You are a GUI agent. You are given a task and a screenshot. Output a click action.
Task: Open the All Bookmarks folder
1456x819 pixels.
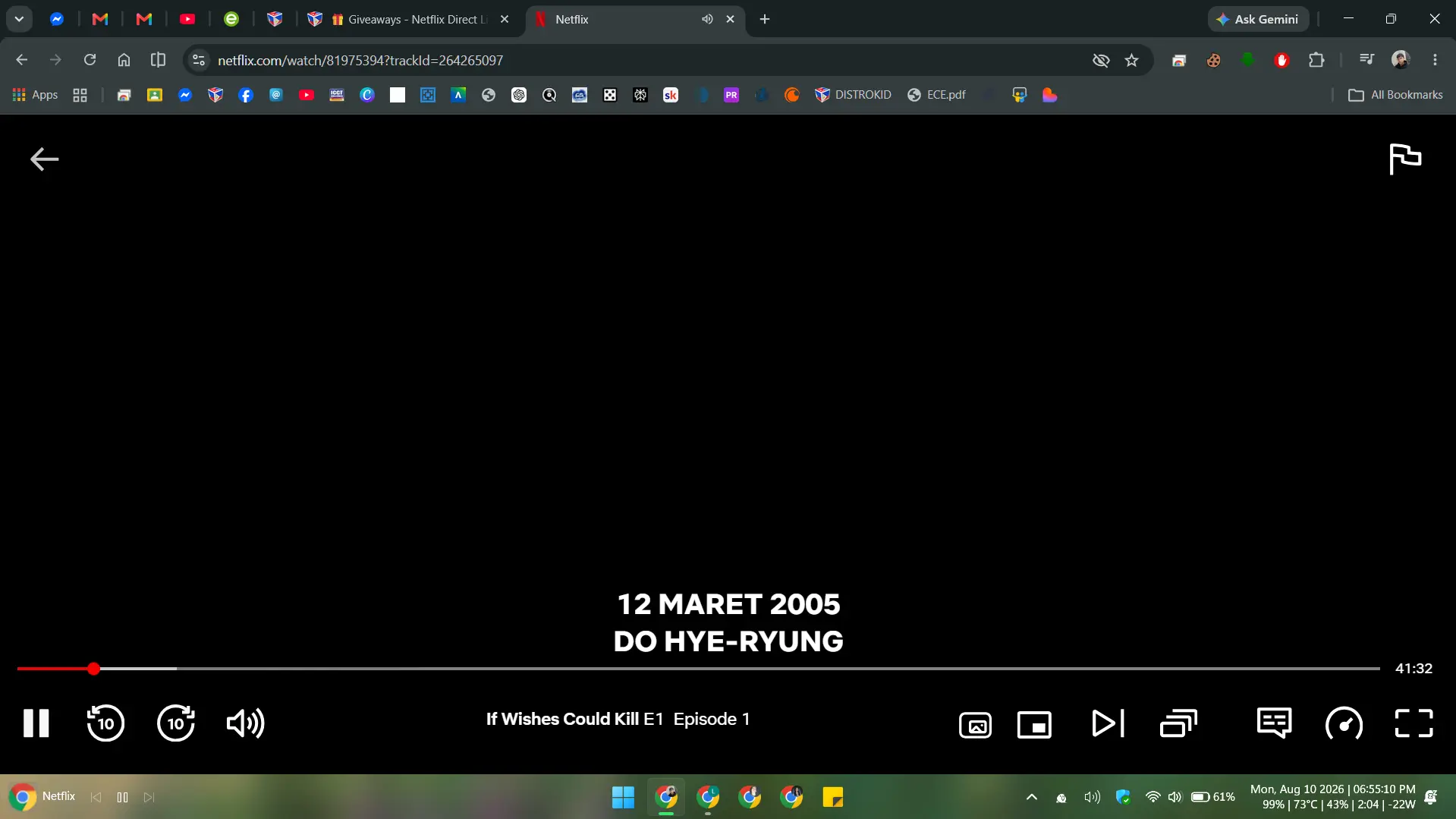coord(1395,95)
